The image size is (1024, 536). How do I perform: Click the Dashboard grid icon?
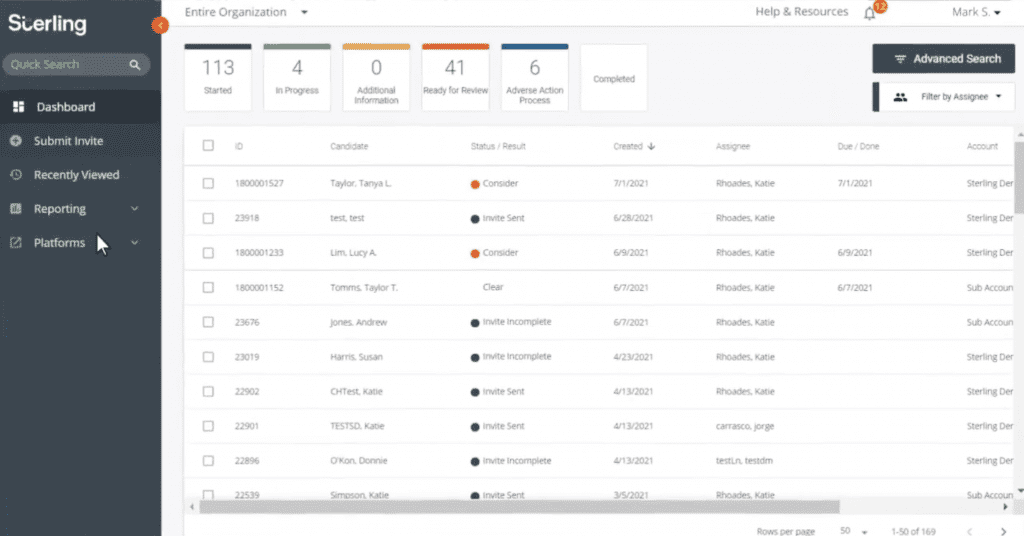(x=18, y=107)
